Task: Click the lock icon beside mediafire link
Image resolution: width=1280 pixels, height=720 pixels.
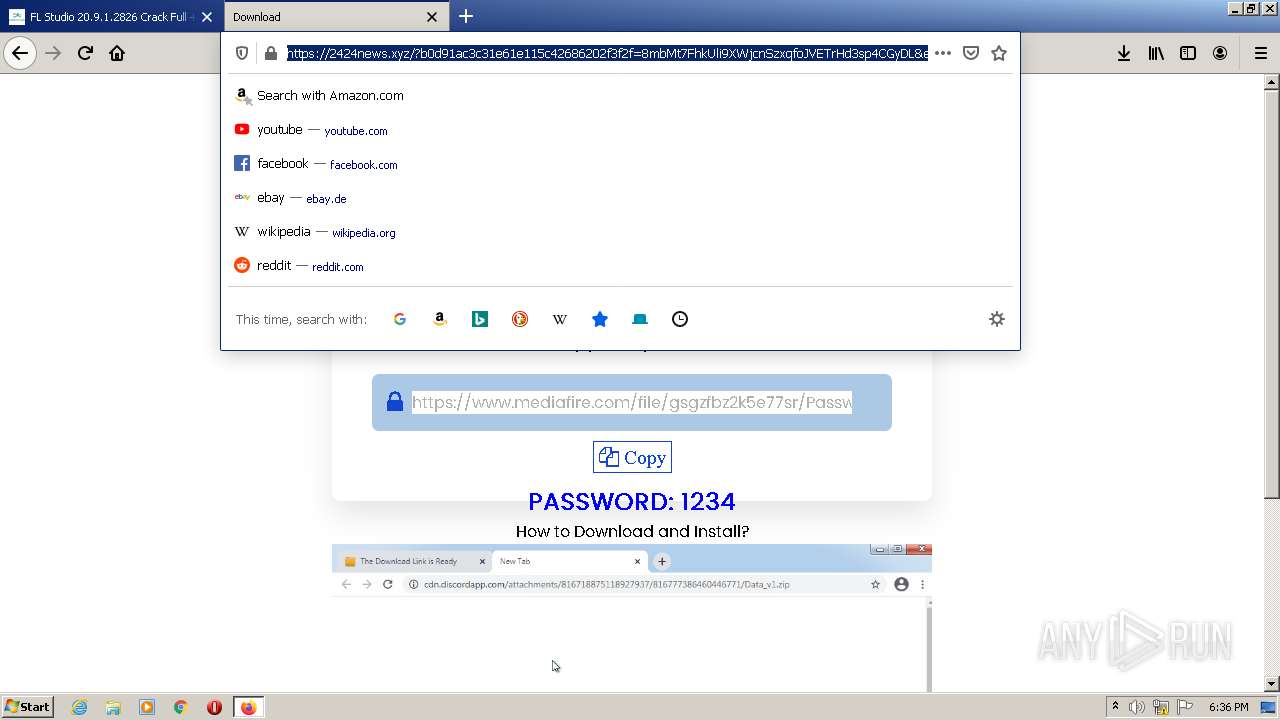Action: tap(395, 402)
